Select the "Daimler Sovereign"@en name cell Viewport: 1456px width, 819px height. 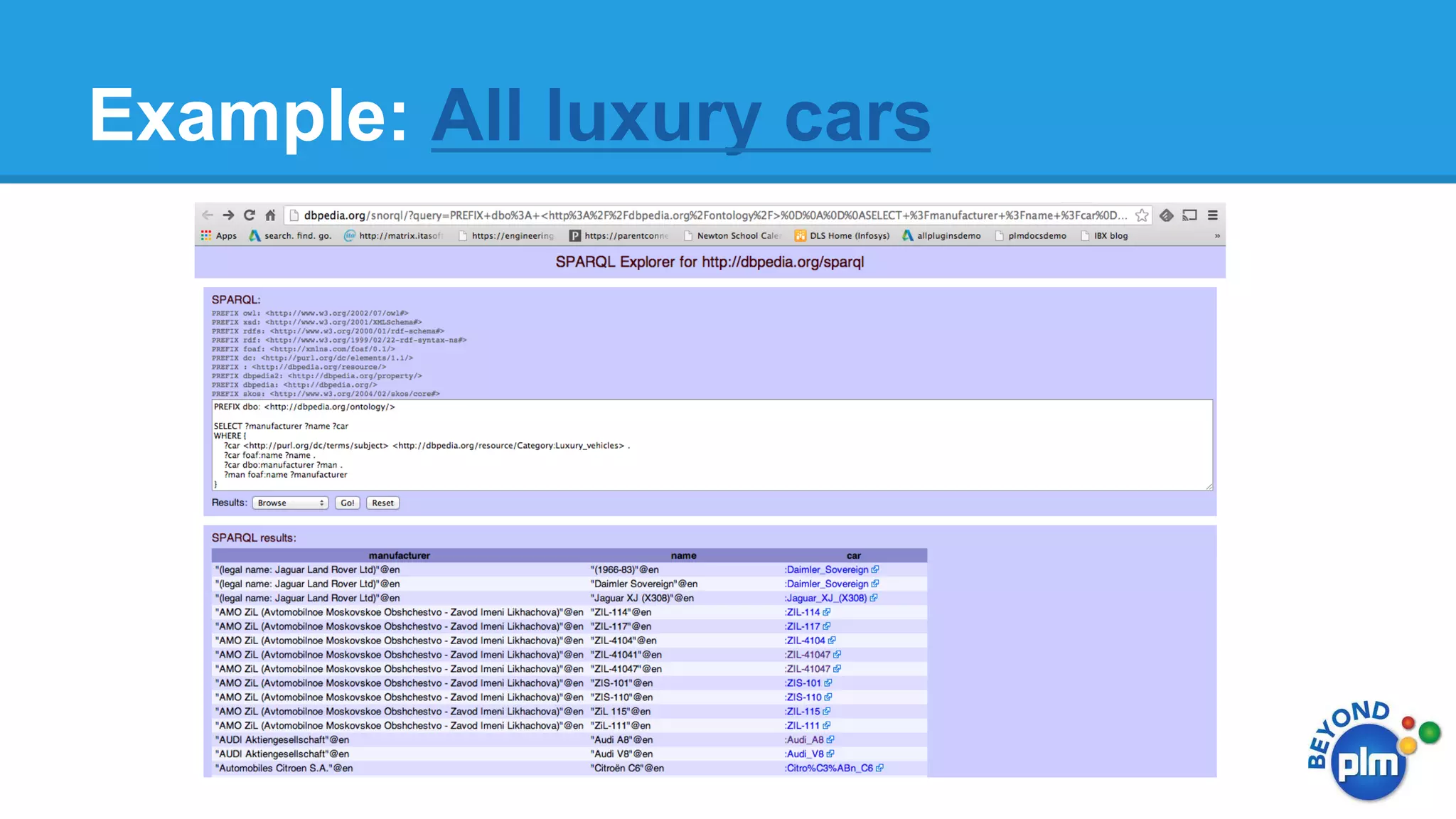pyautogui.click(x=643, y=584)
